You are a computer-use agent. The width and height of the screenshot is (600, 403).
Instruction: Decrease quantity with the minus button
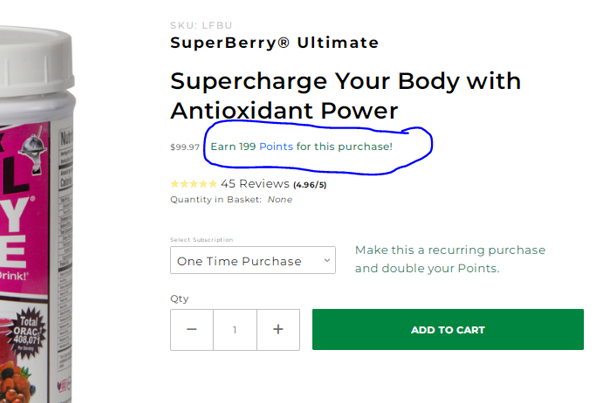click(x=192, y=330)
